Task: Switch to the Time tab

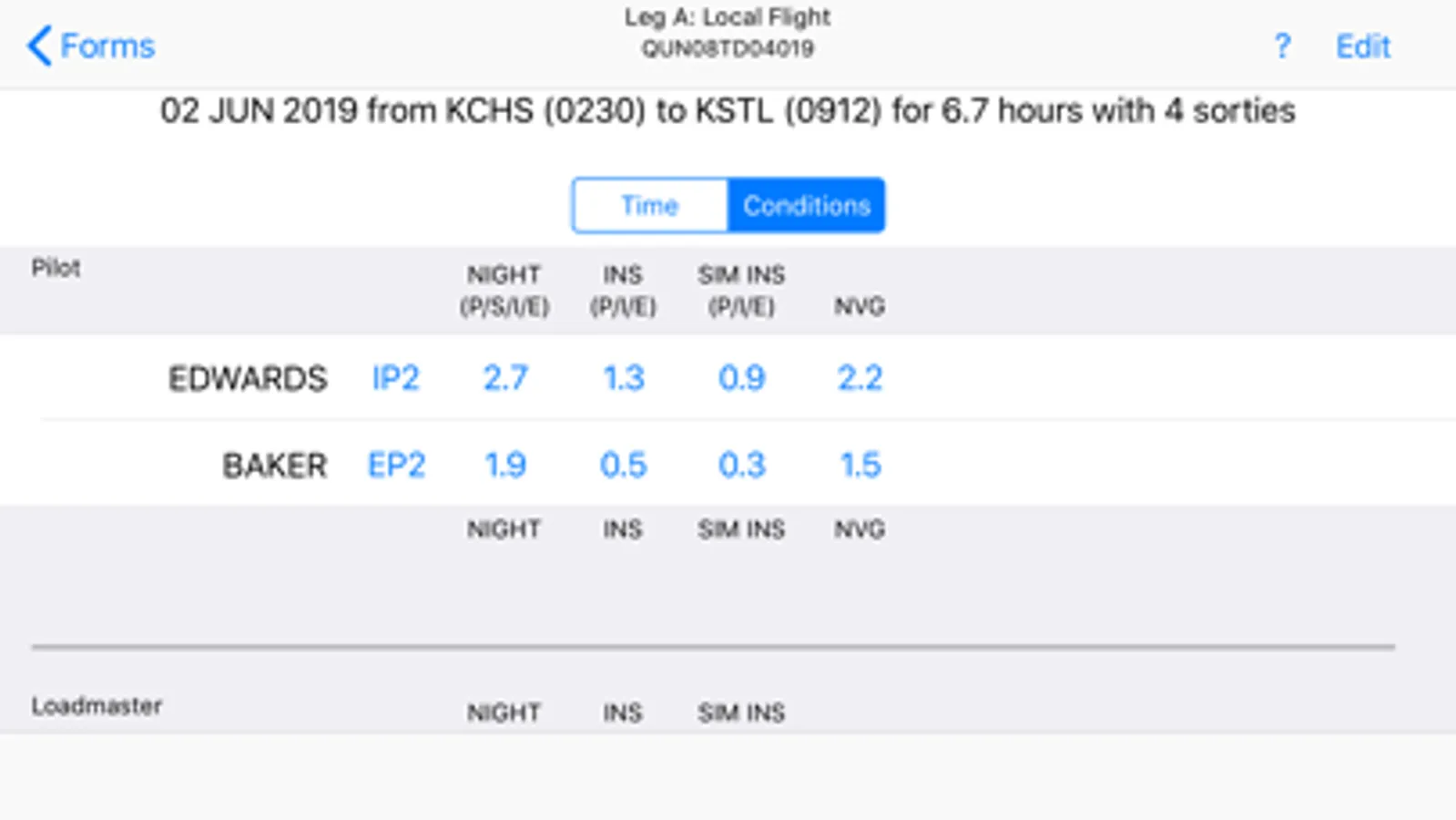Action: click(649, 206)
